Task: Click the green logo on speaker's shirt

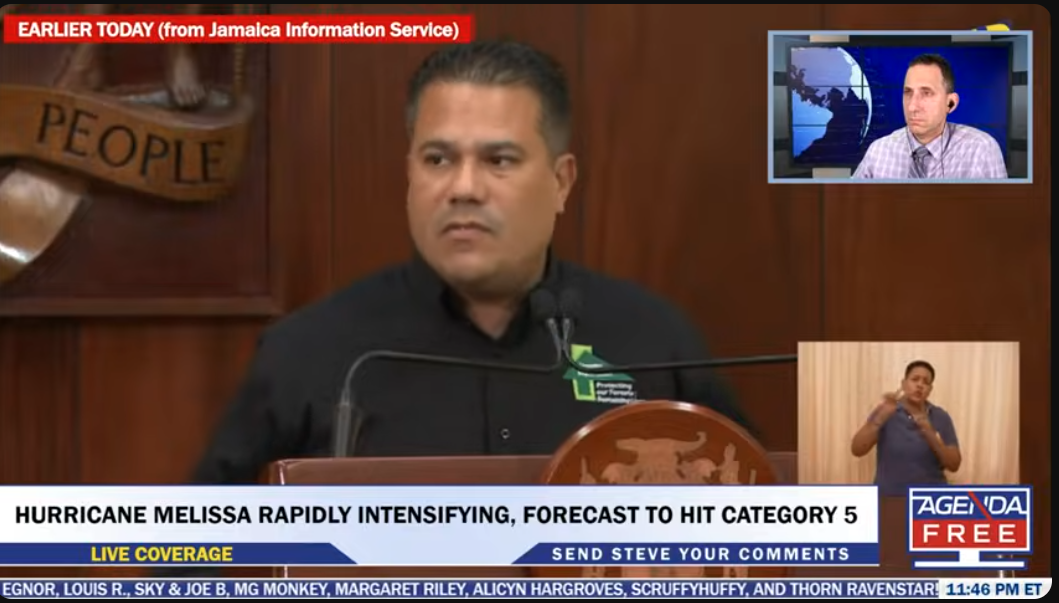Action: 599,375
